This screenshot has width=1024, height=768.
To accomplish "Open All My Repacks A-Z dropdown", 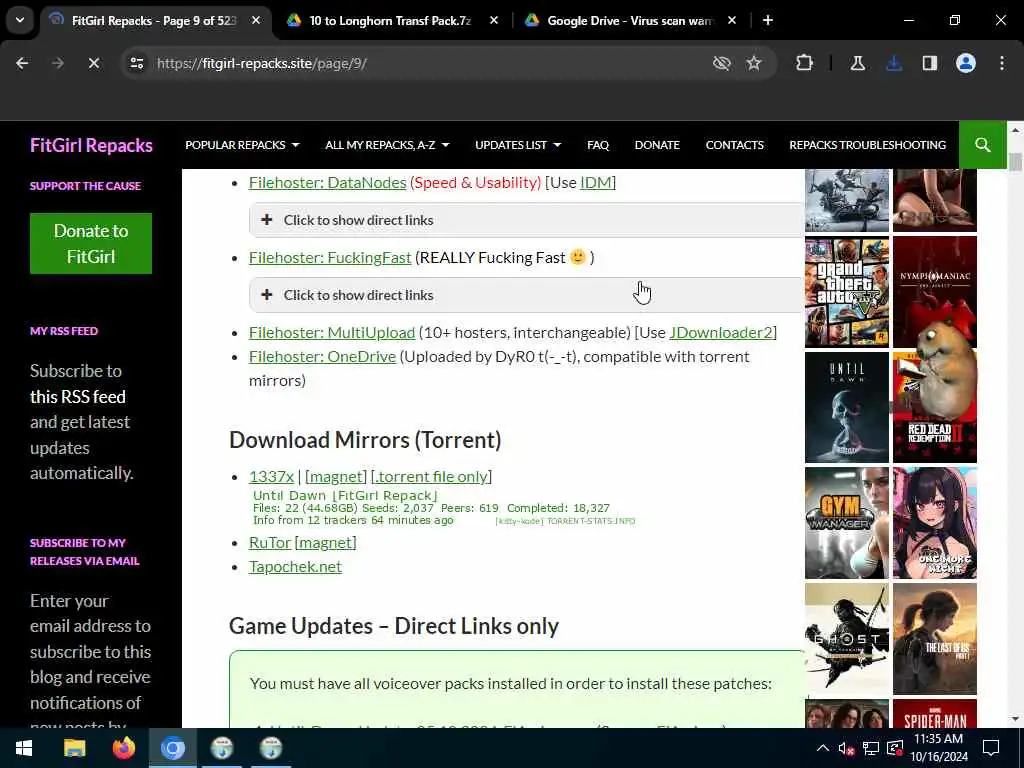I will click(387, 145).
